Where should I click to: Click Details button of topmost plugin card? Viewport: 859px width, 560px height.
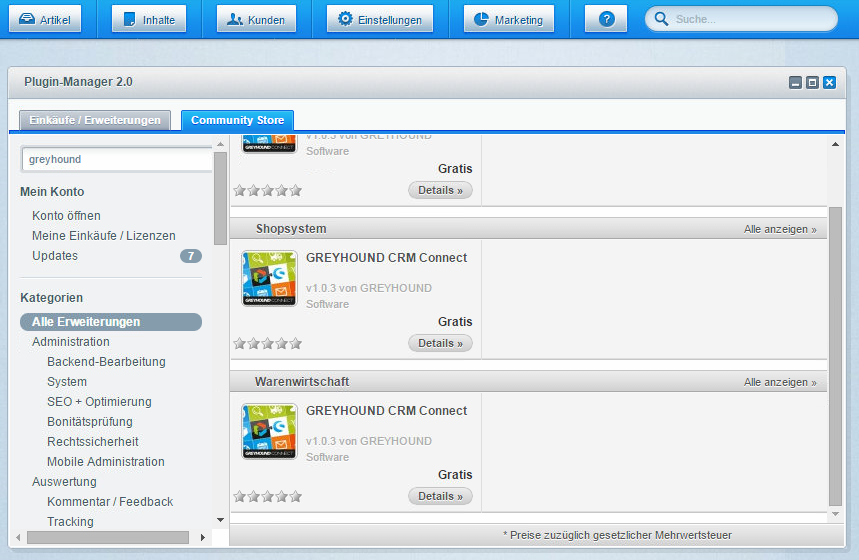pyautogui.click(x=440, y=190)
